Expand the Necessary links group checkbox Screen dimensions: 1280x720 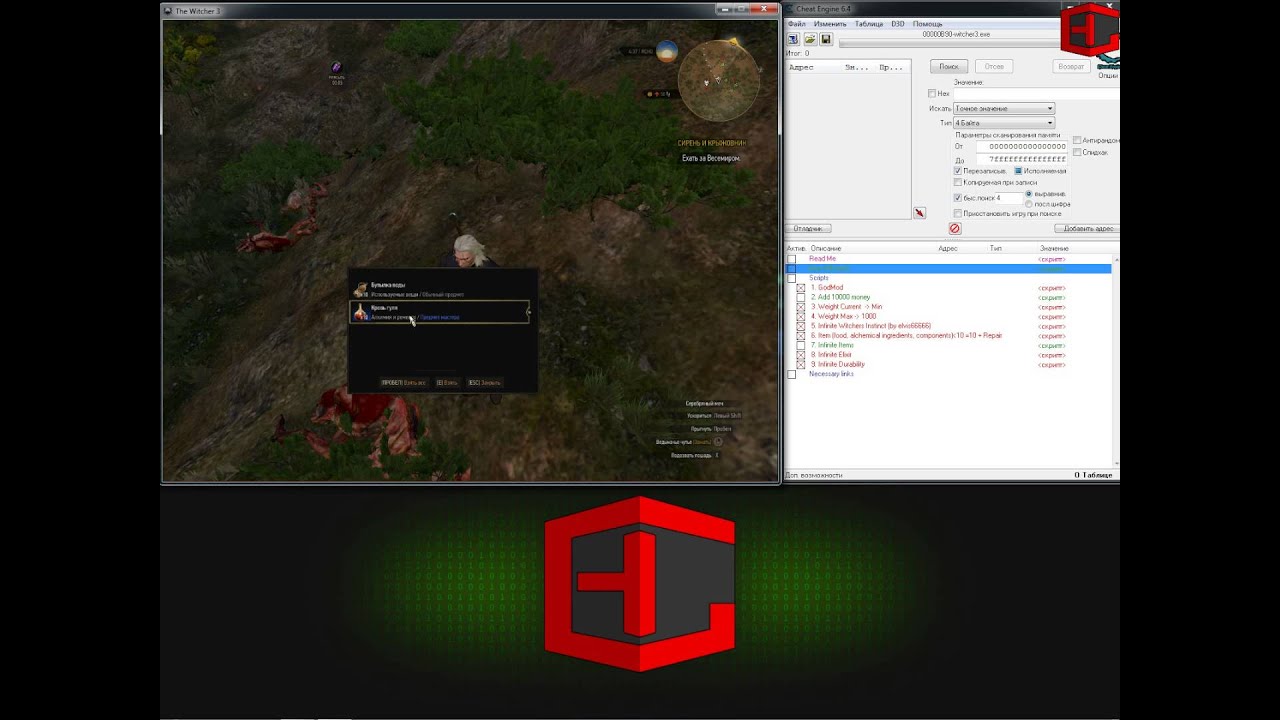coord(792,374)
